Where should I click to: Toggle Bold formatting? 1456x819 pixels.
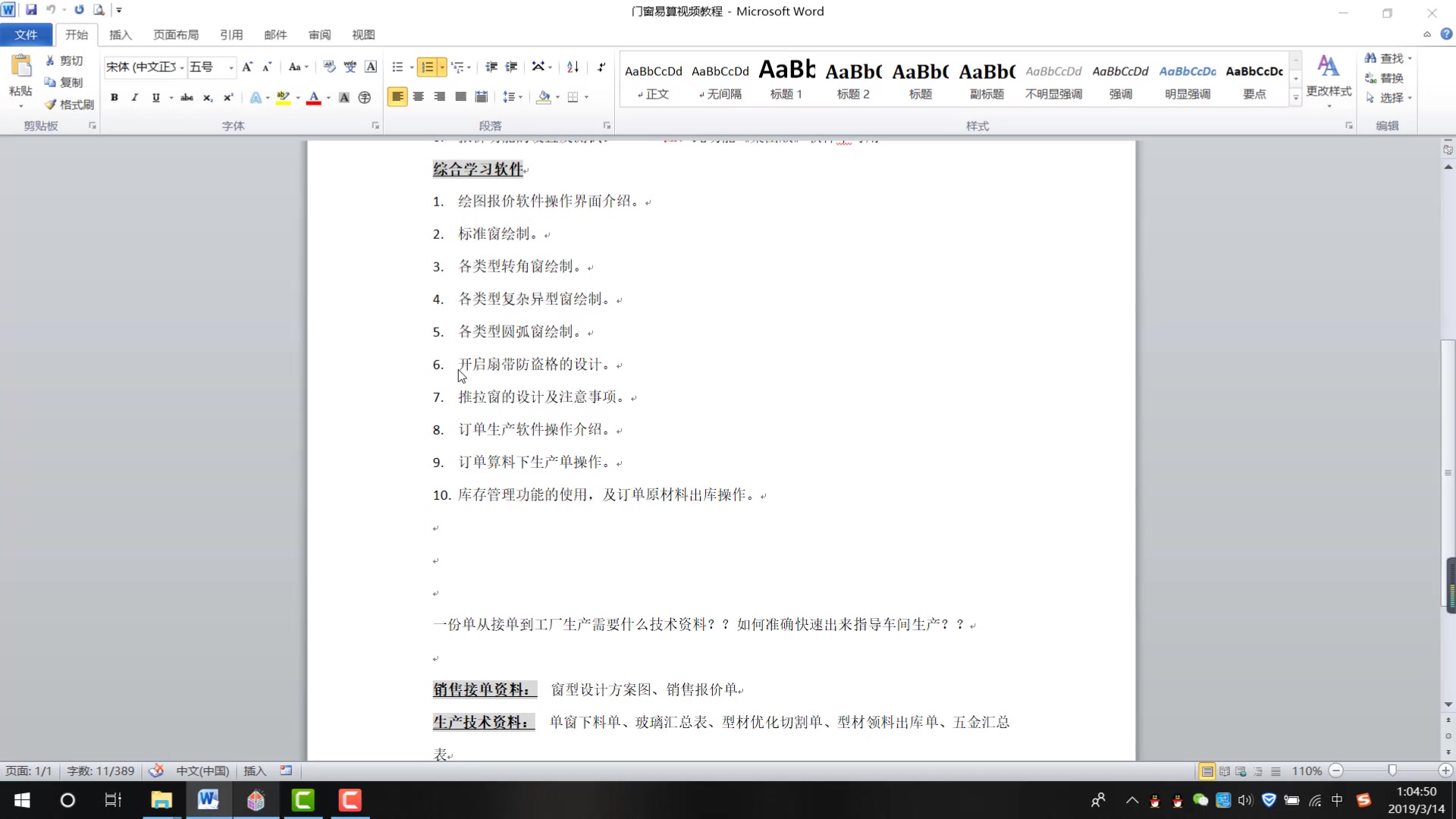point(115,97)
